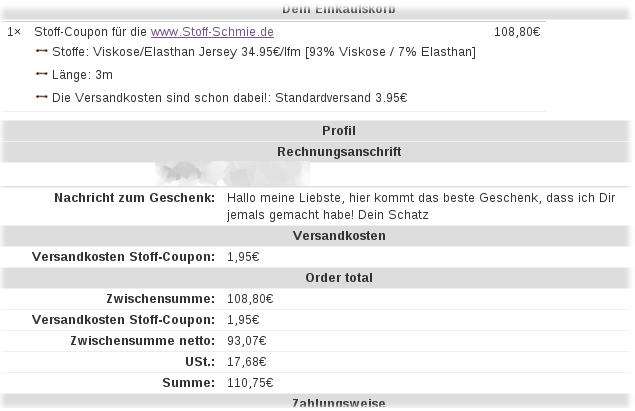Image resolution: width=635 pixels, height=411 pixels.
Task: Click the cart item price 108,80€
Action: [517, 32]
